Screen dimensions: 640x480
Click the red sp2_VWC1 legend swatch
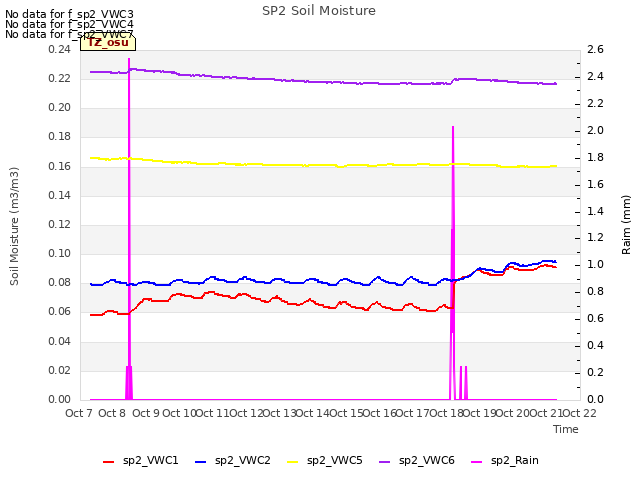click(x=109, y=462)
